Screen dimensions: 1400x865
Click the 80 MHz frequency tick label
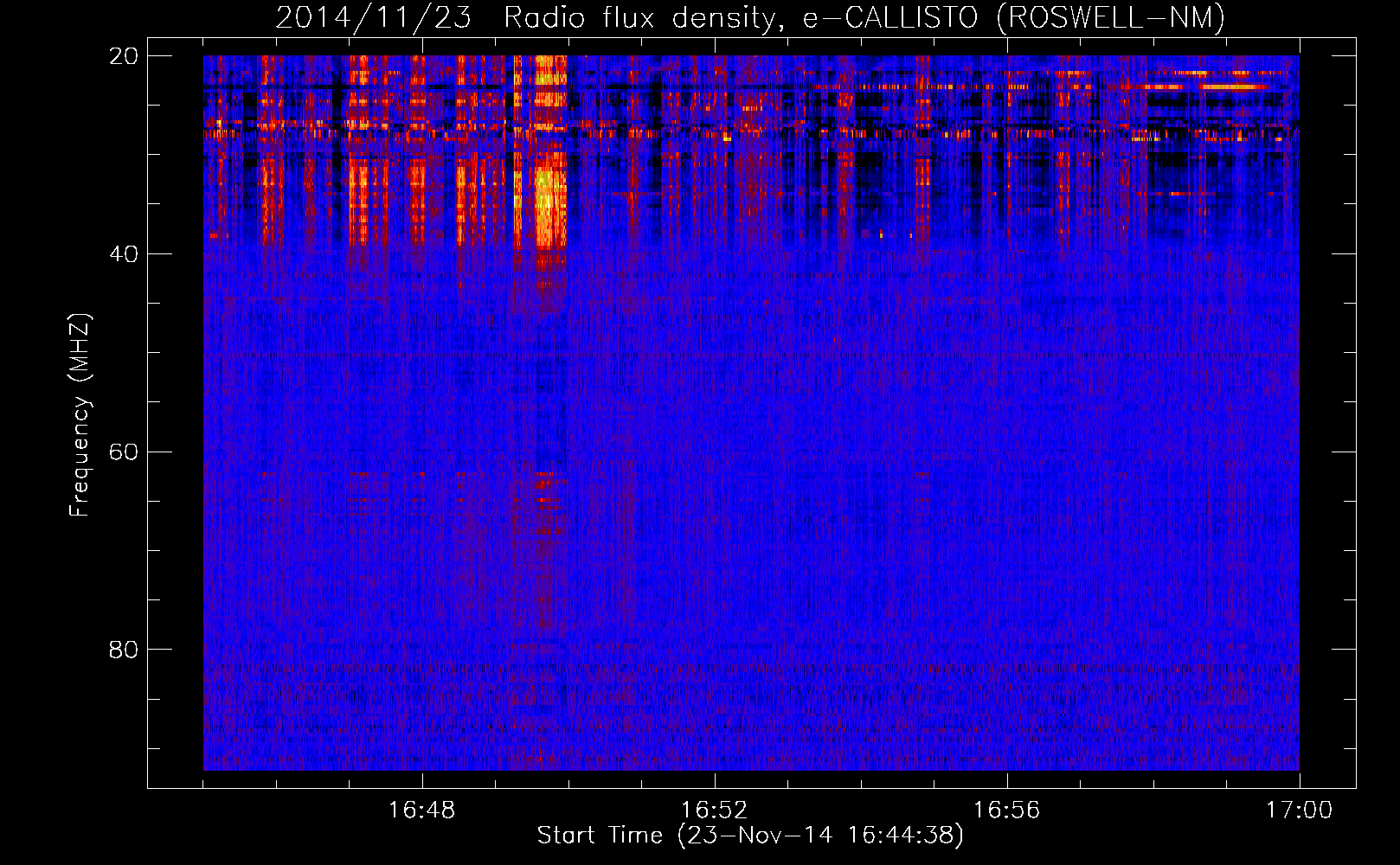tap(124, 650)
